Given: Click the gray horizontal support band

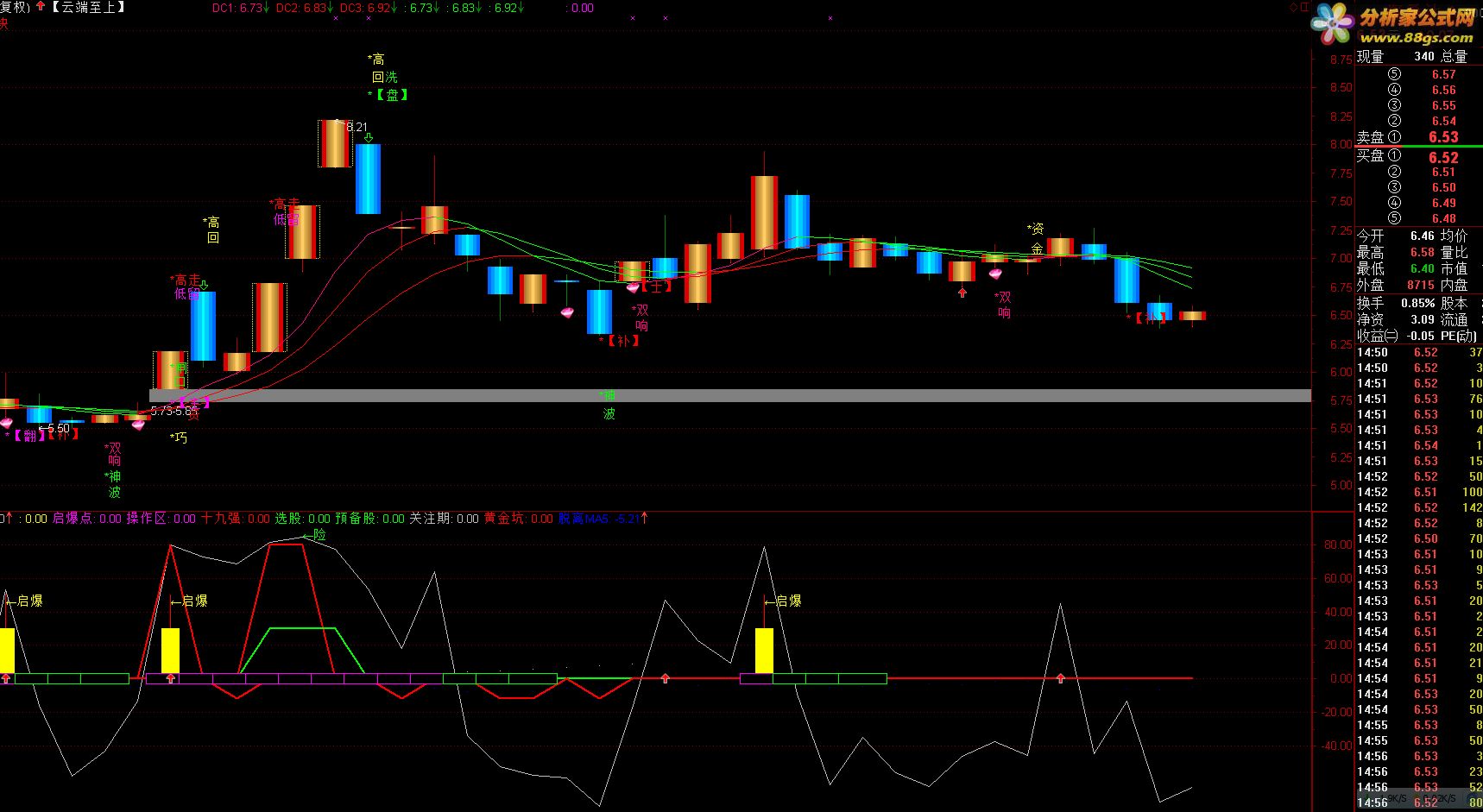Looking at the screenshot, I should click(730, 395).
